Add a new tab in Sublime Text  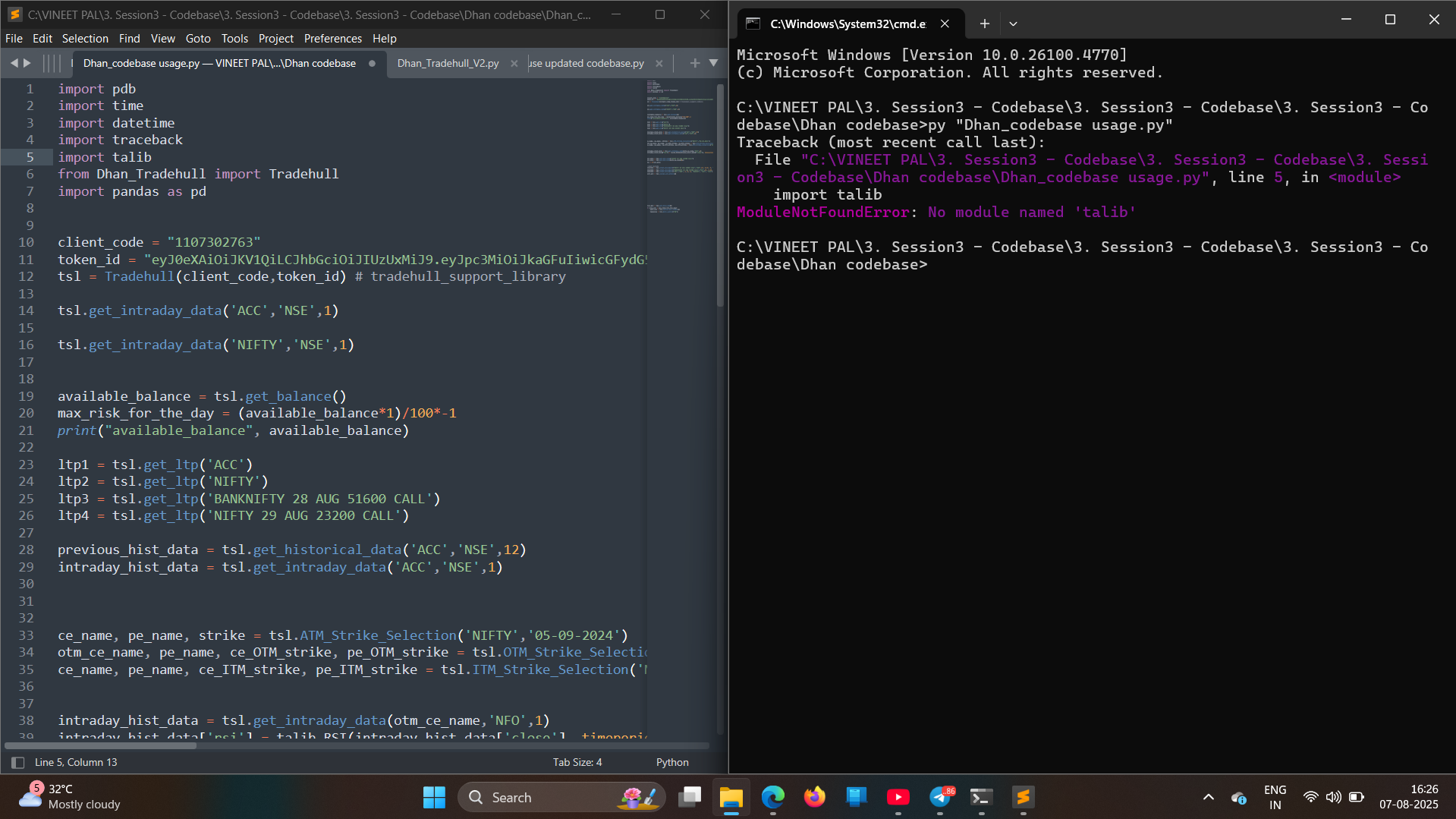[x=694, y=63]
